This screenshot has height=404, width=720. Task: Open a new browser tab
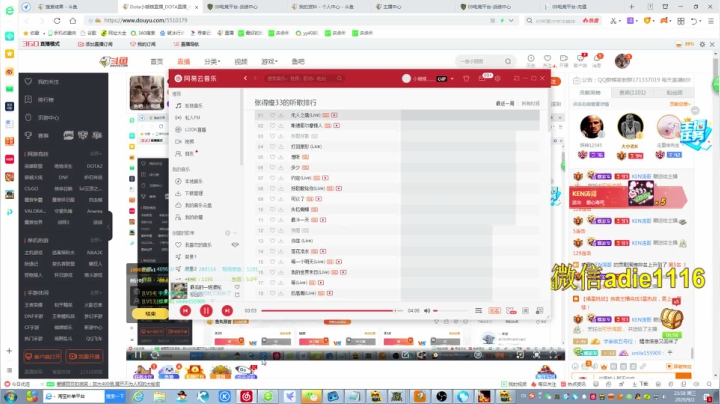(x=631, y=7)
